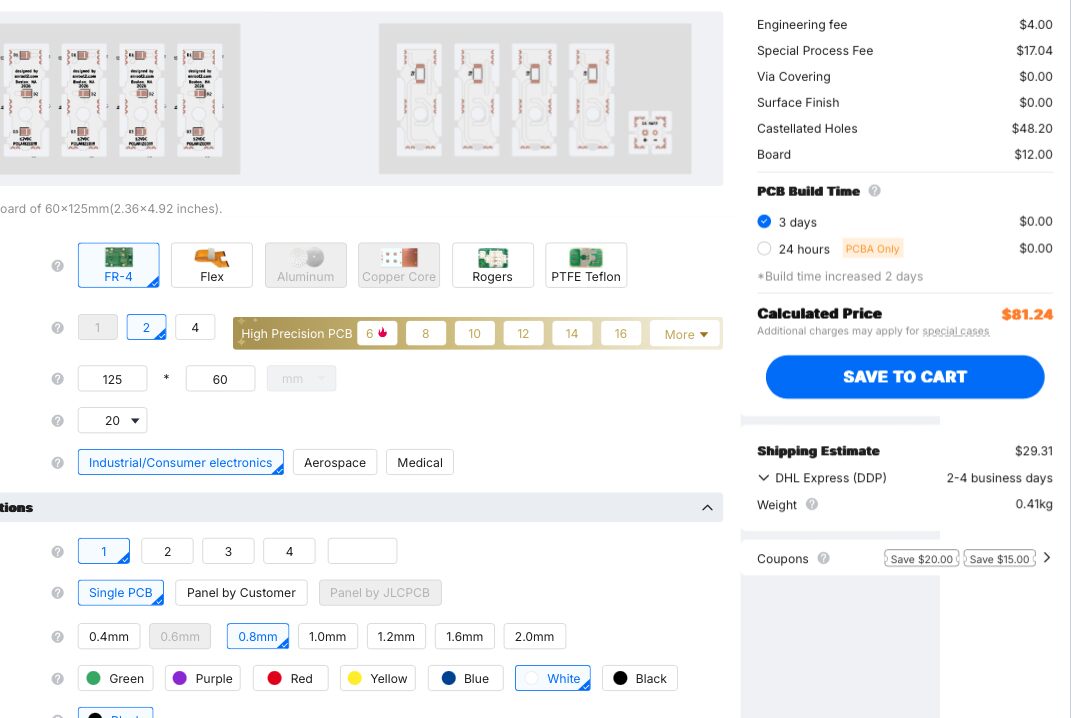Click the Coupons help question mark
This screenshot has width=1071, height=718.
tap(824, 558)
